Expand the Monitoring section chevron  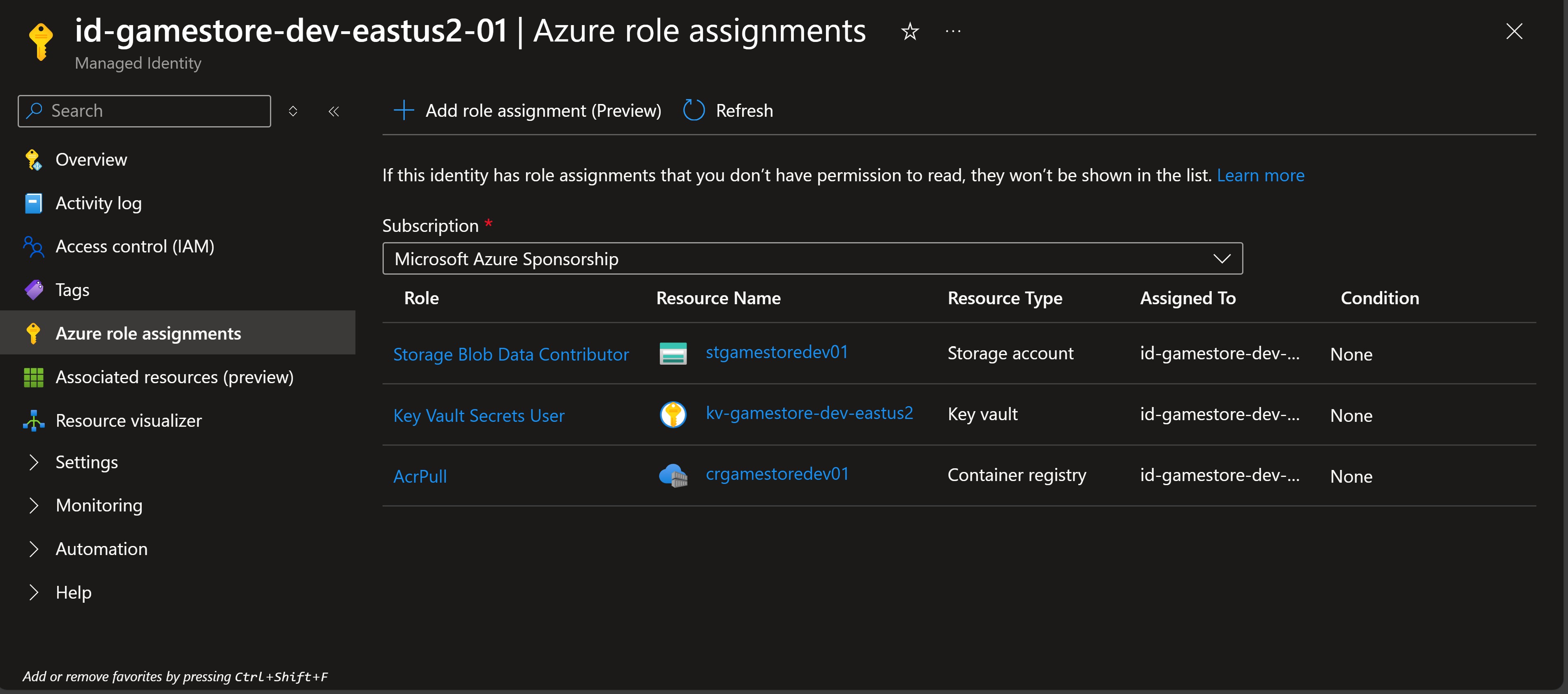click(33, 506)
